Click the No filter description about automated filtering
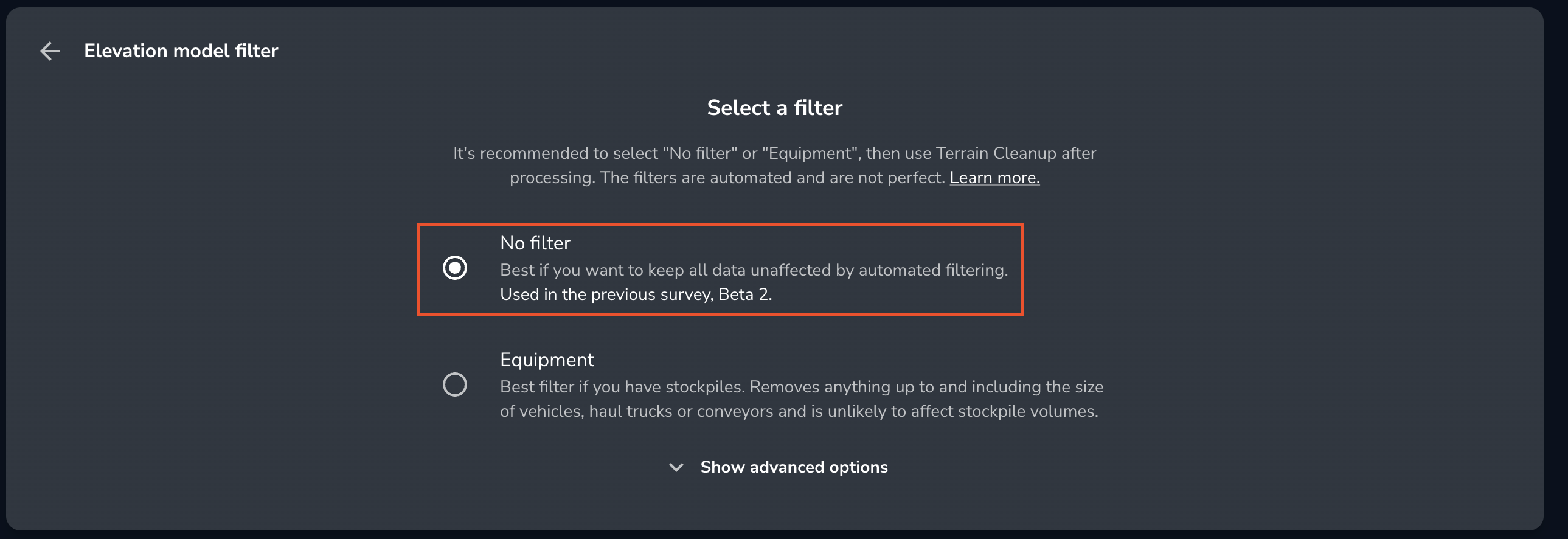 tap(754, 270)
